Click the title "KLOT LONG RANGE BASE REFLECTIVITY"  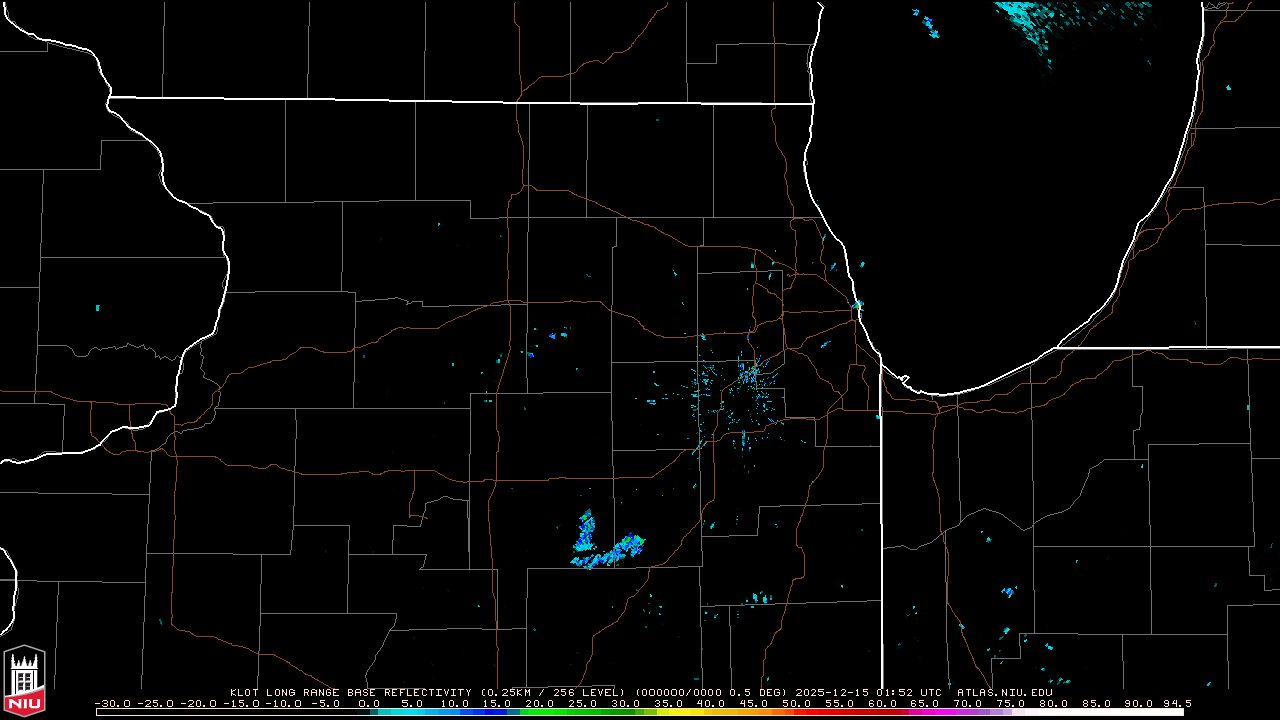350,692
